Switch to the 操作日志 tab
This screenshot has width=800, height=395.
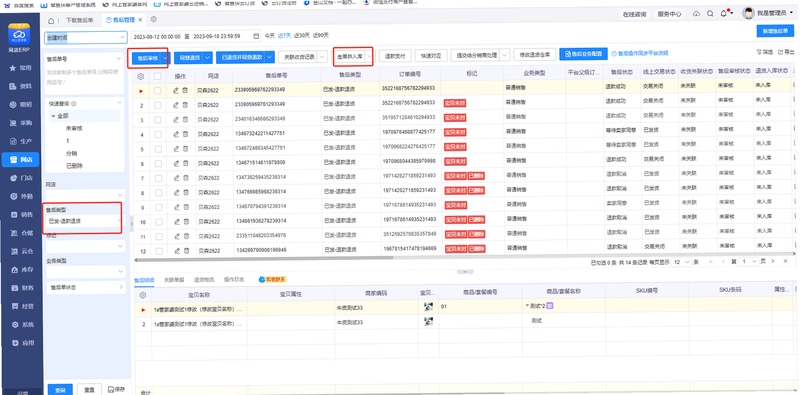234,280
